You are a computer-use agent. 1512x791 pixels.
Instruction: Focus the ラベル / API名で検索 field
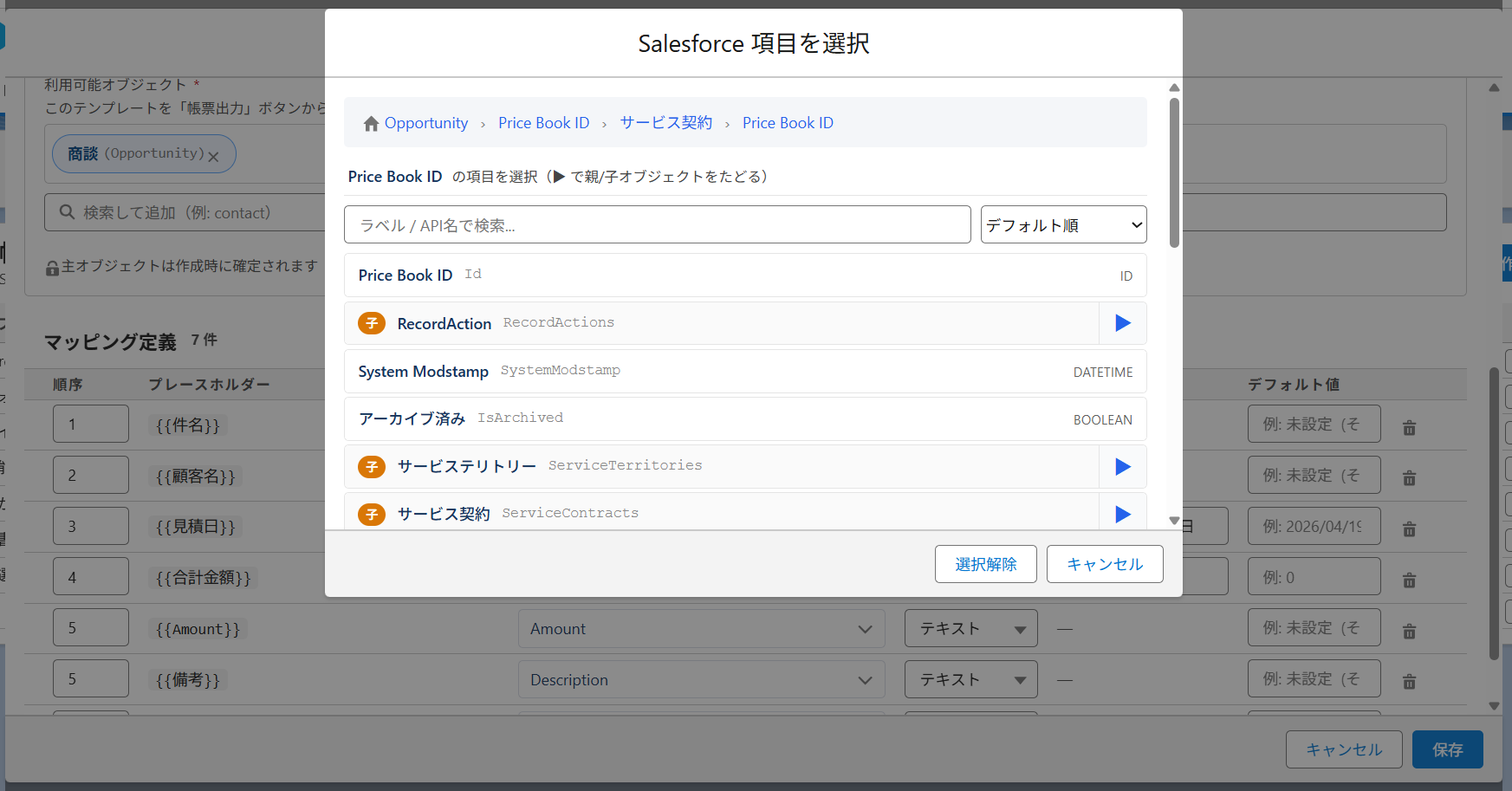pyautogui.click(x=658, y=224)
